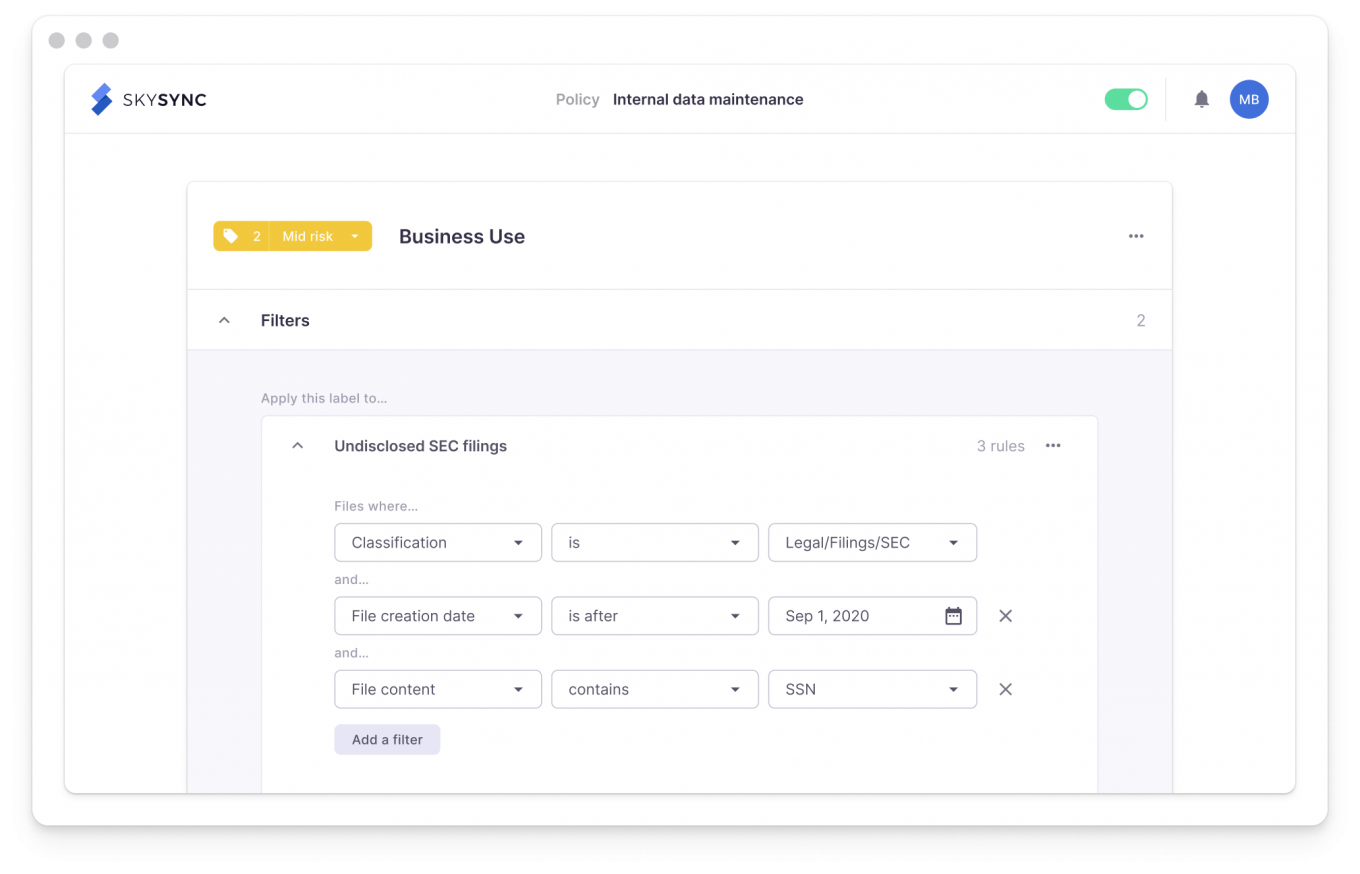Open the SSN value dropdown

pos(872,689)
